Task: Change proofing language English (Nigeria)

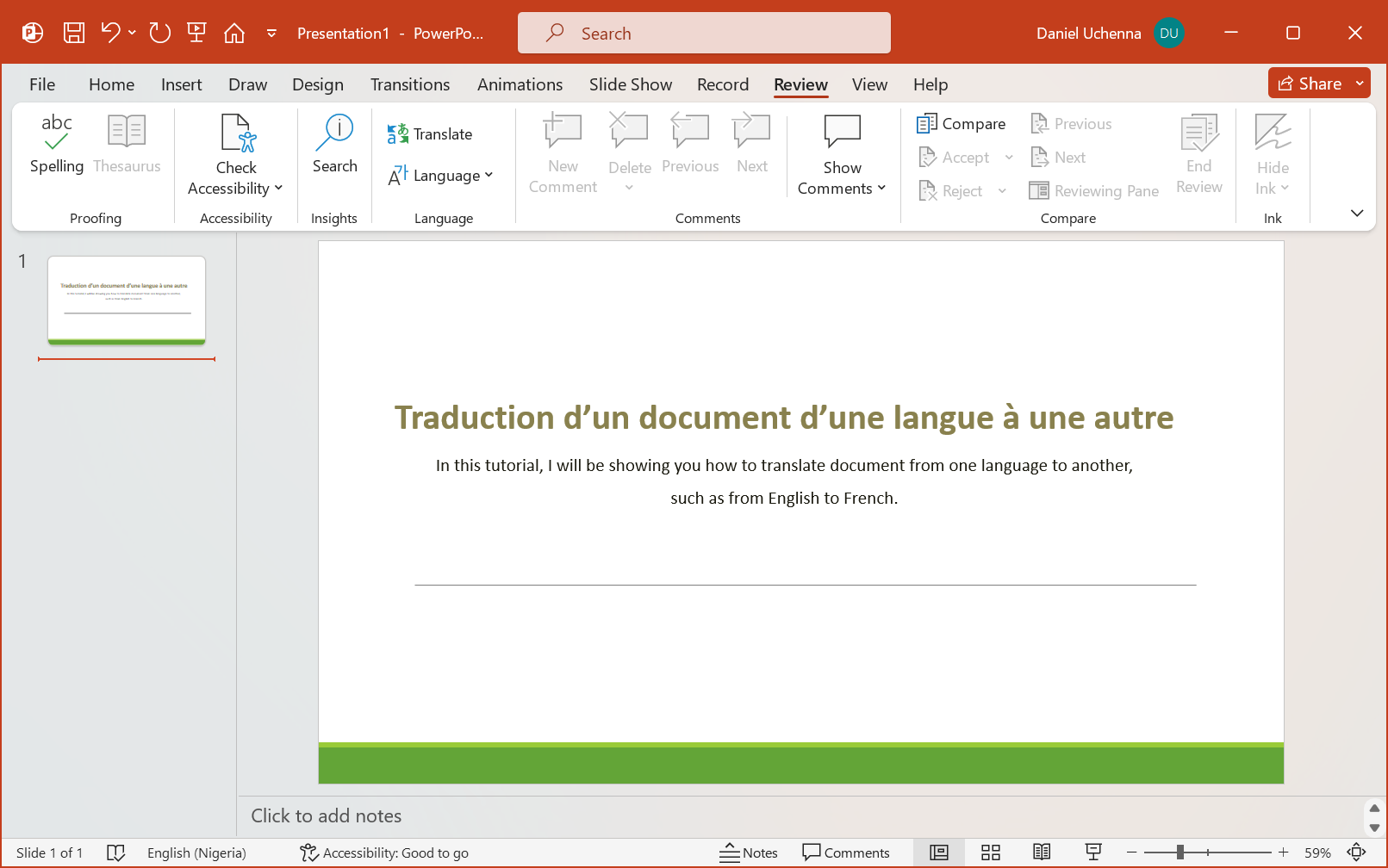Action: [x=196, y=852]
